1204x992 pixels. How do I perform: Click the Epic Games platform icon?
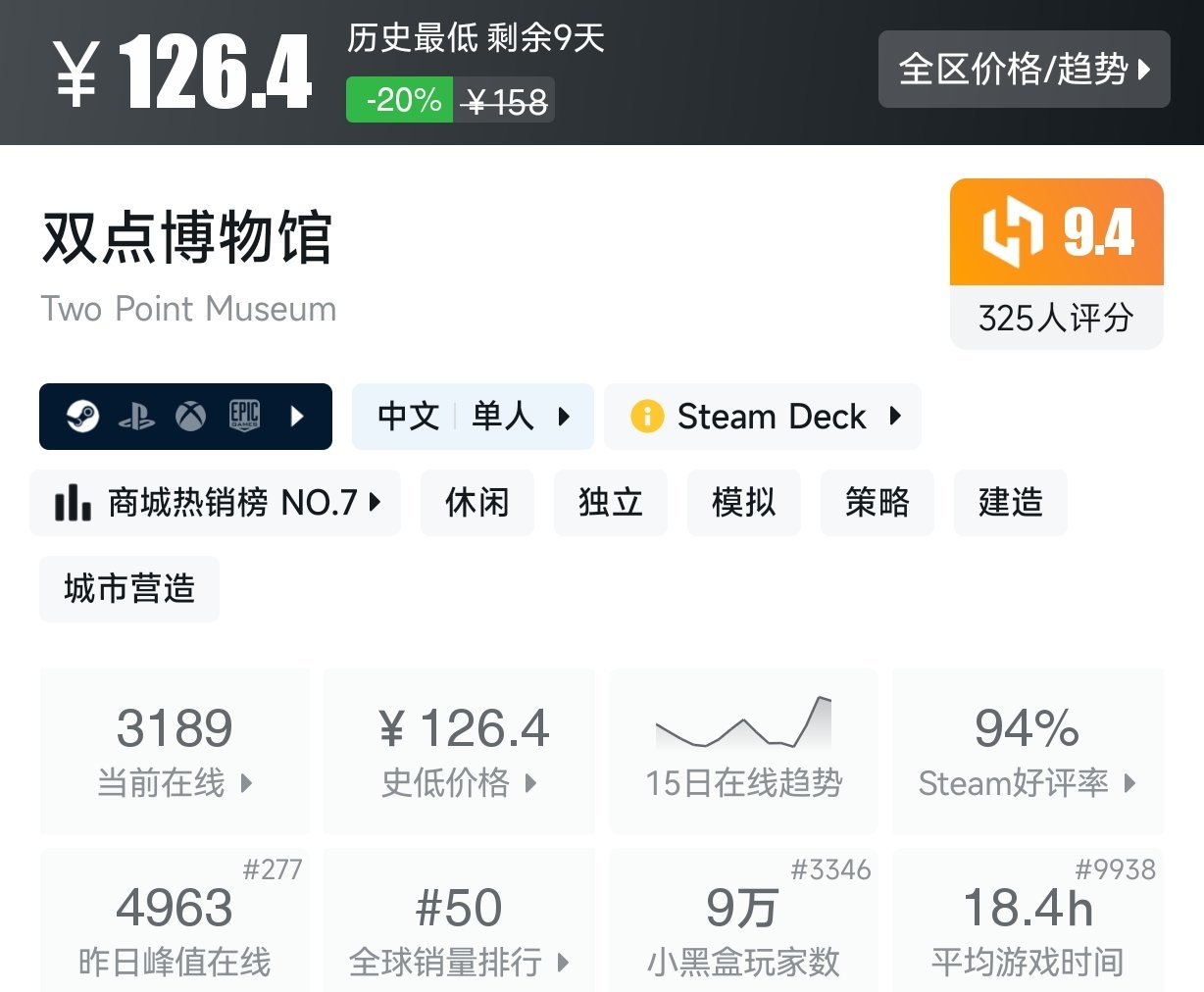[x=244, y=417]
